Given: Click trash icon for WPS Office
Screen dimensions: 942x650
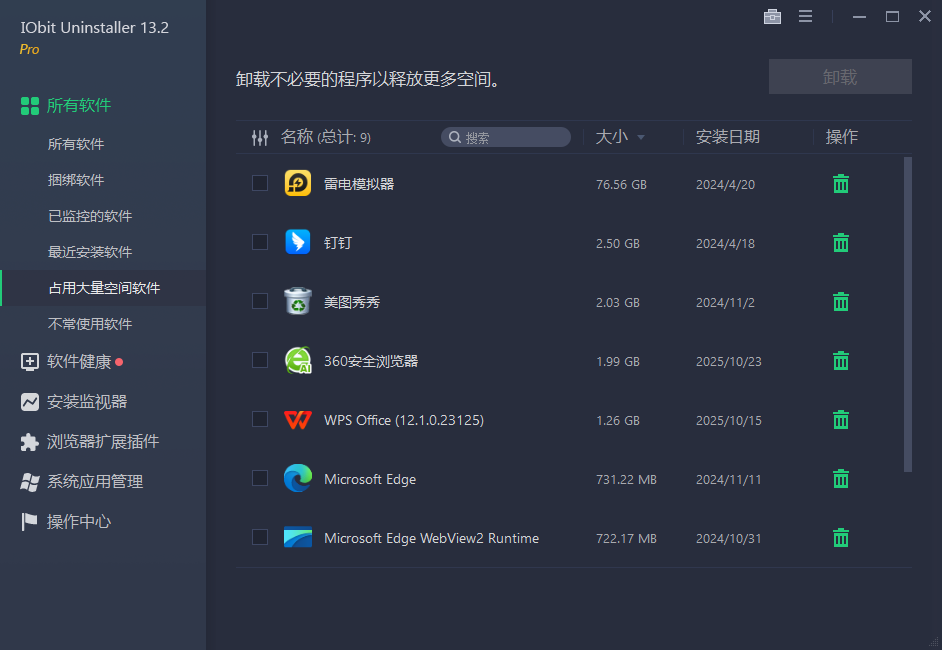Looking at the screenshot, I should point(840,419).
